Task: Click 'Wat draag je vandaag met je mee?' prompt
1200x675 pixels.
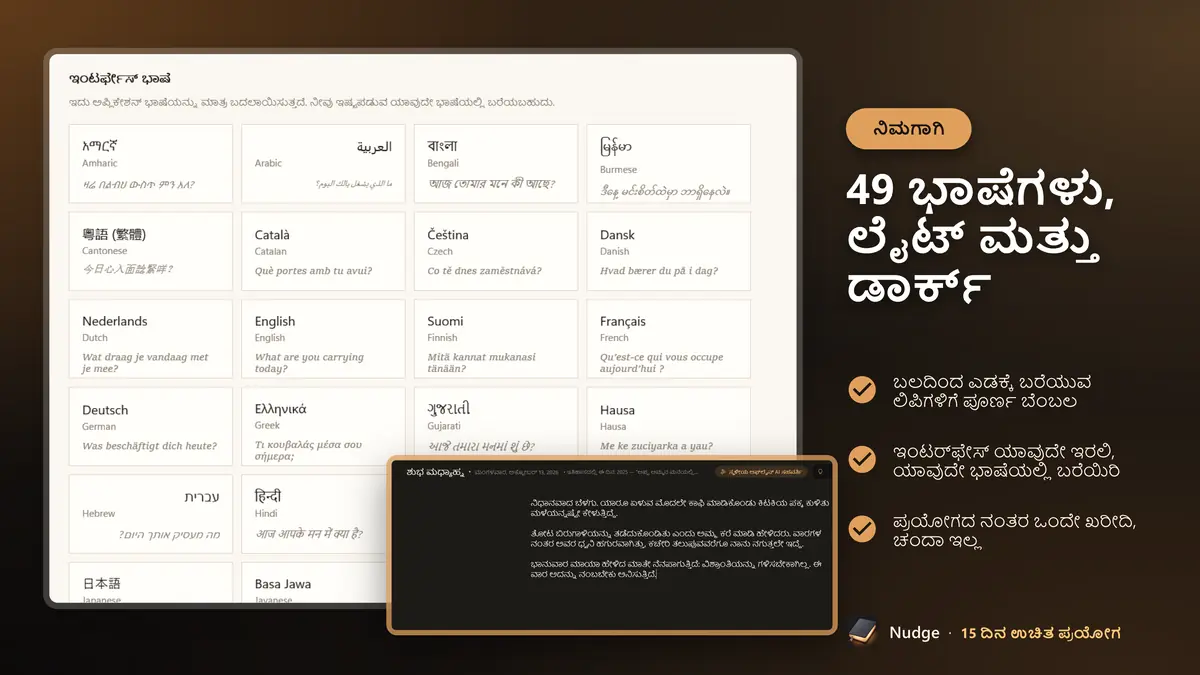Action: [x=145, y=363]
